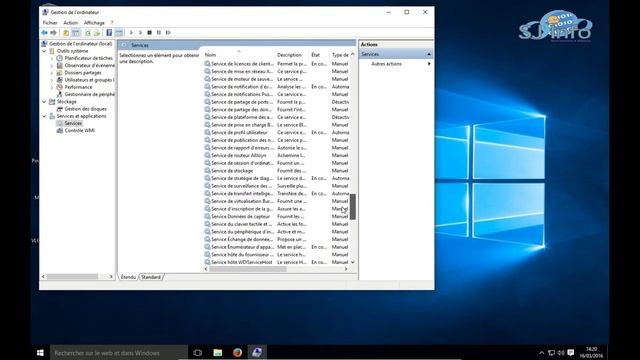Expand the Dossiers partagés node
Viewport: 640px width, 360px height.
52,73
